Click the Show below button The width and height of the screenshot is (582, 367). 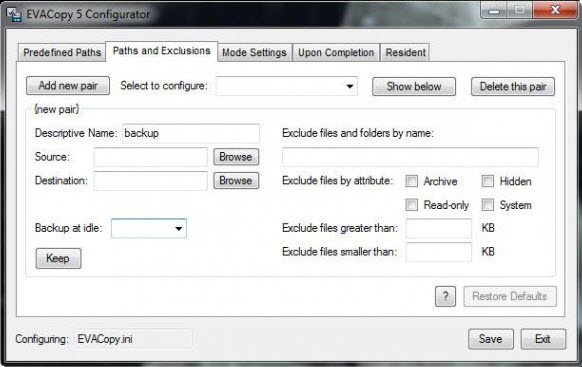tap(414, 86)
